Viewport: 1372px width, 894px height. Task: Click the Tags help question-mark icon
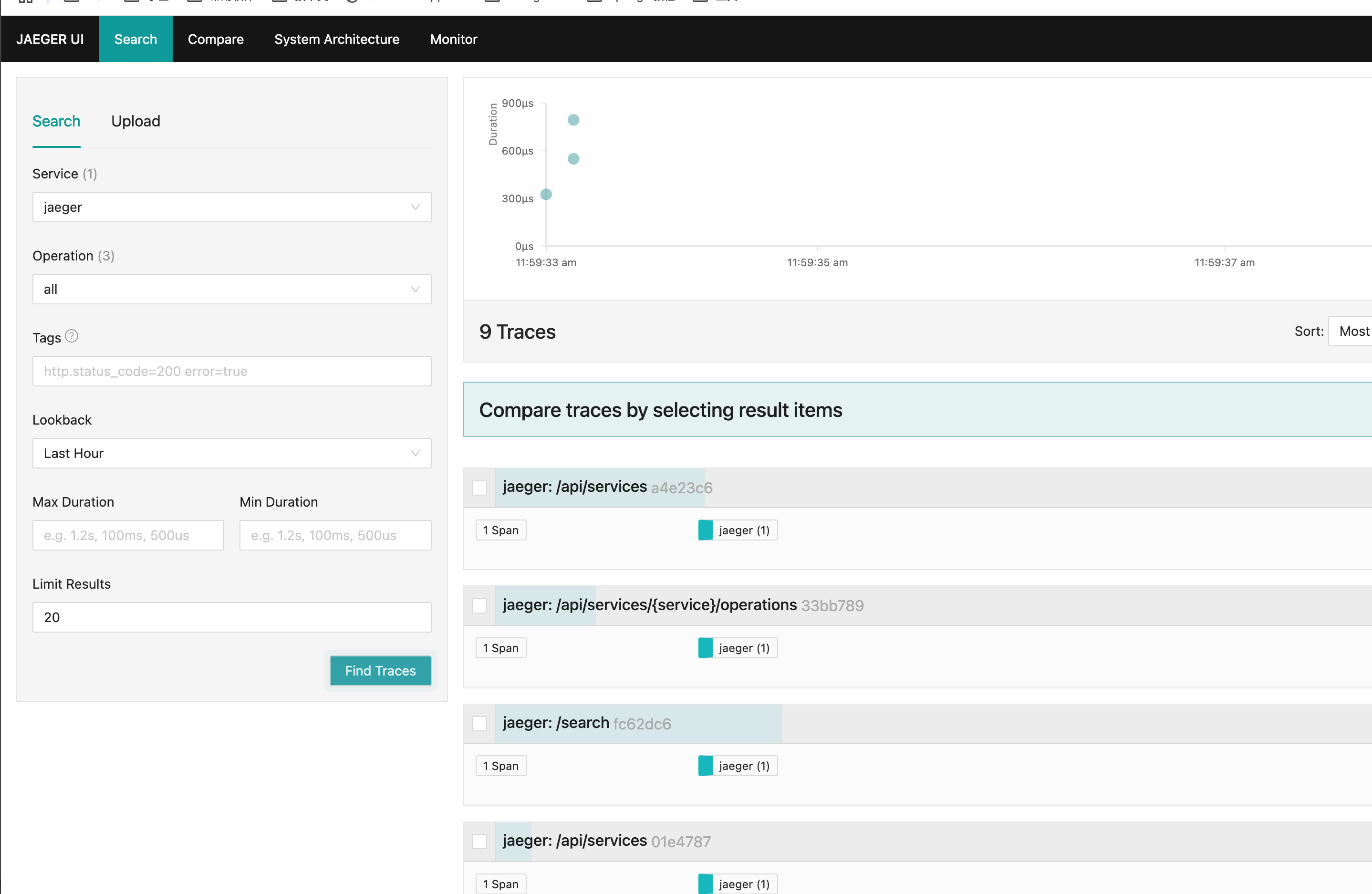(x=72, y=336)
